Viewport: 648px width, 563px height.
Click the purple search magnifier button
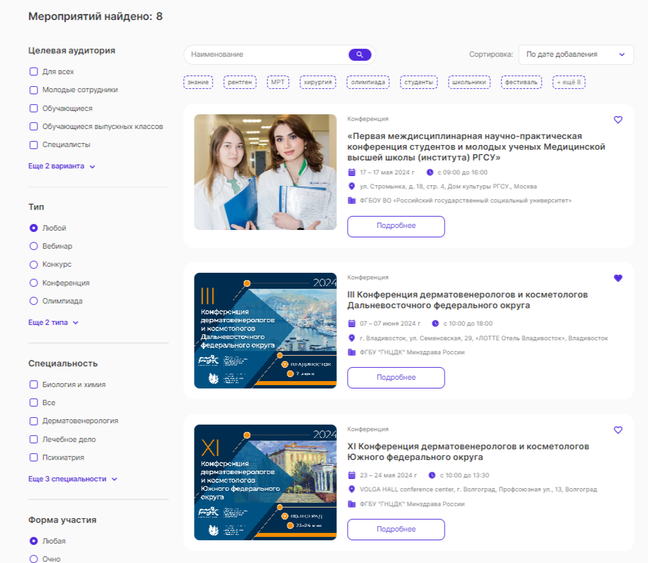pyautogui.click(x=359, y=54)
